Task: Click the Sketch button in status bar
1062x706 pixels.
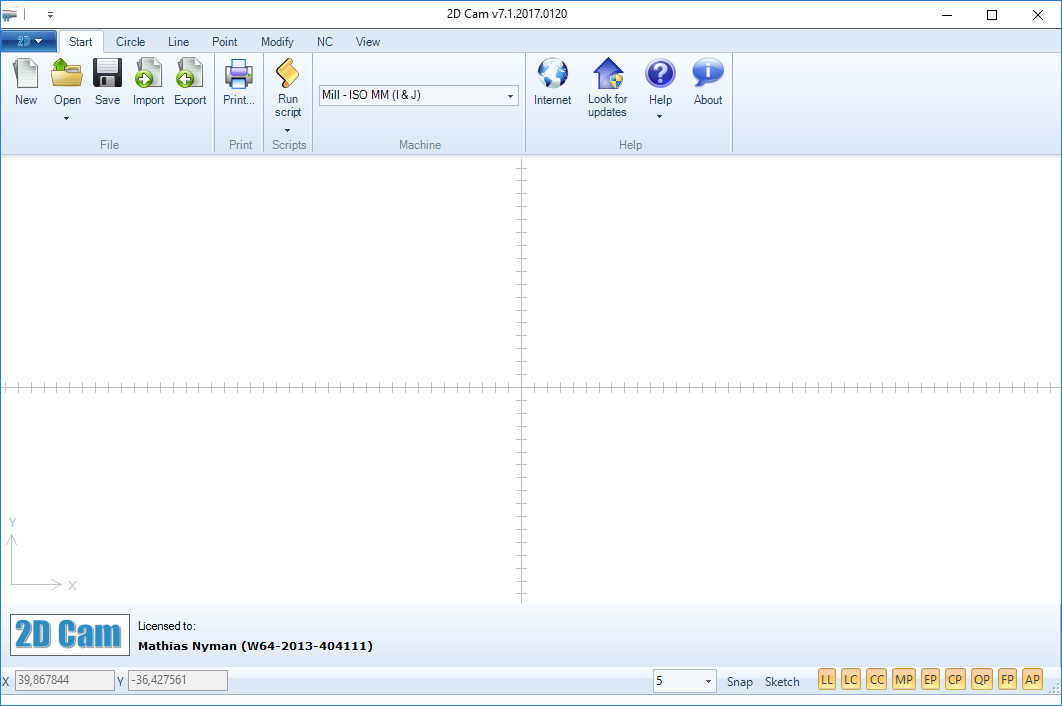Action: [x=782, y=682]
